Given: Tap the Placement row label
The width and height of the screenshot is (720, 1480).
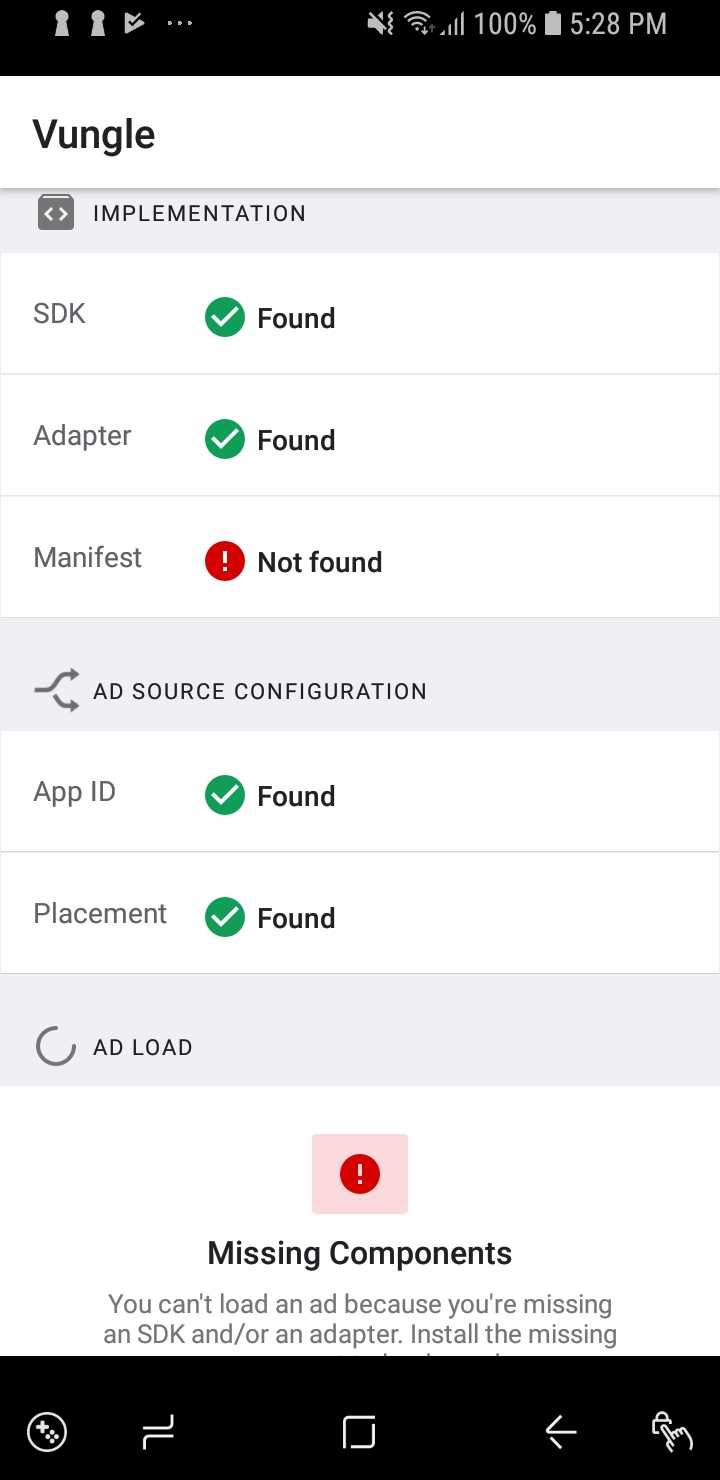Looking at the screenshot, I should tap(100, 913).
